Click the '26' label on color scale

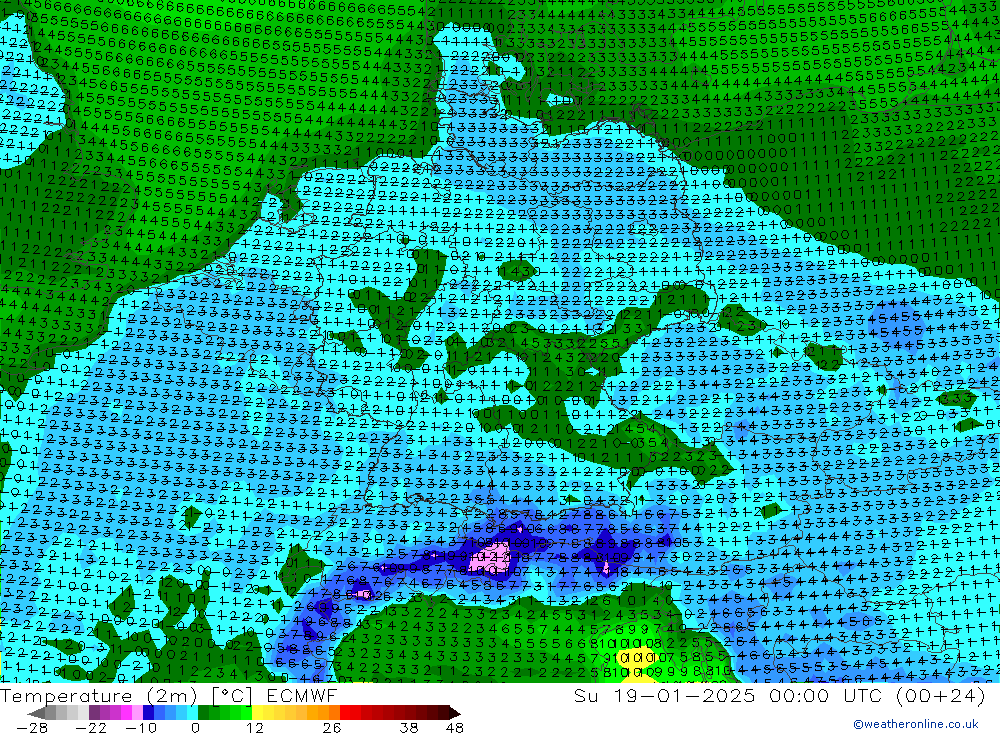point(332,728)
